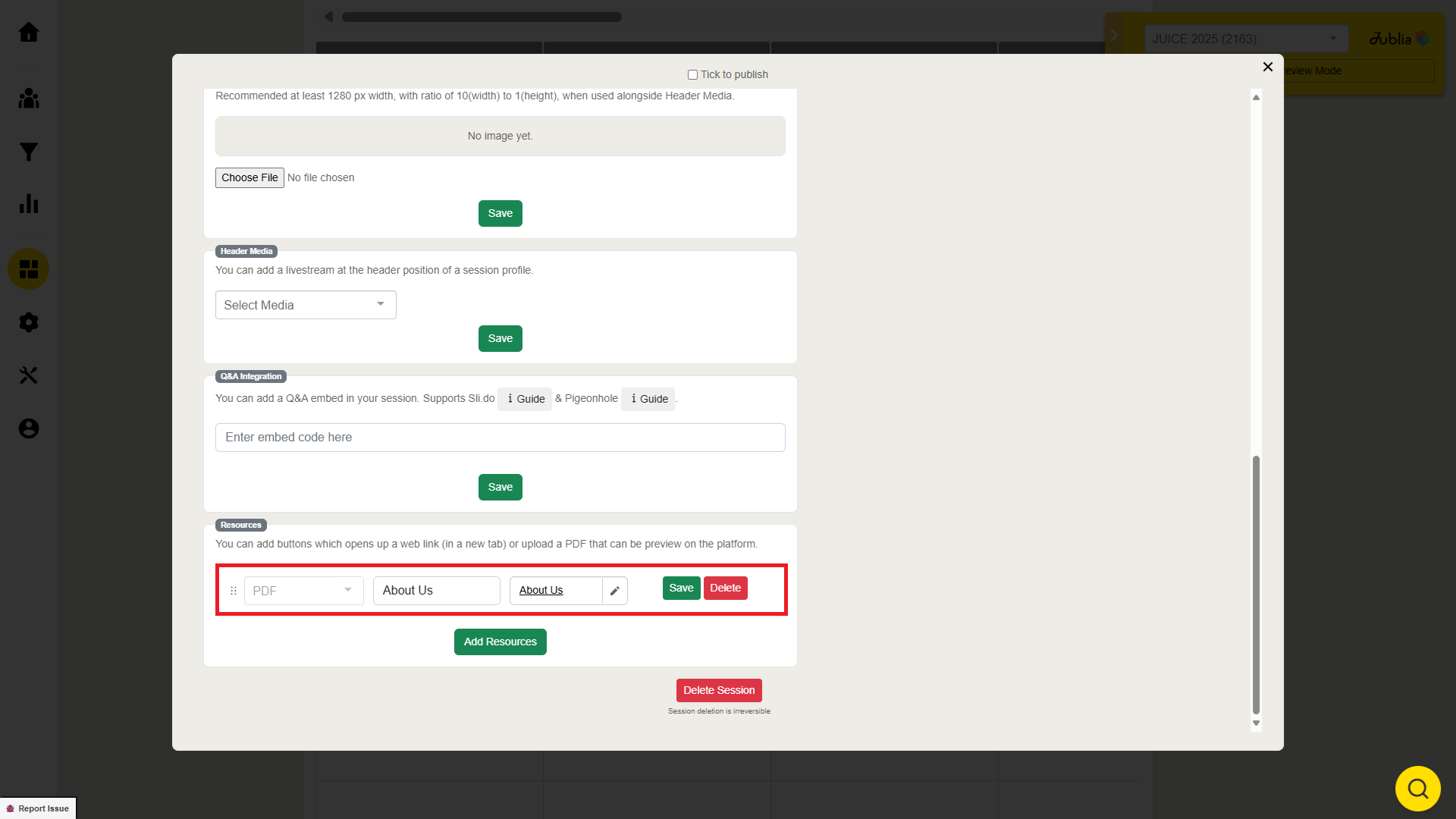Click the Pigeonhole Guide button
The image size is (1456, 819).
[648, 399]
